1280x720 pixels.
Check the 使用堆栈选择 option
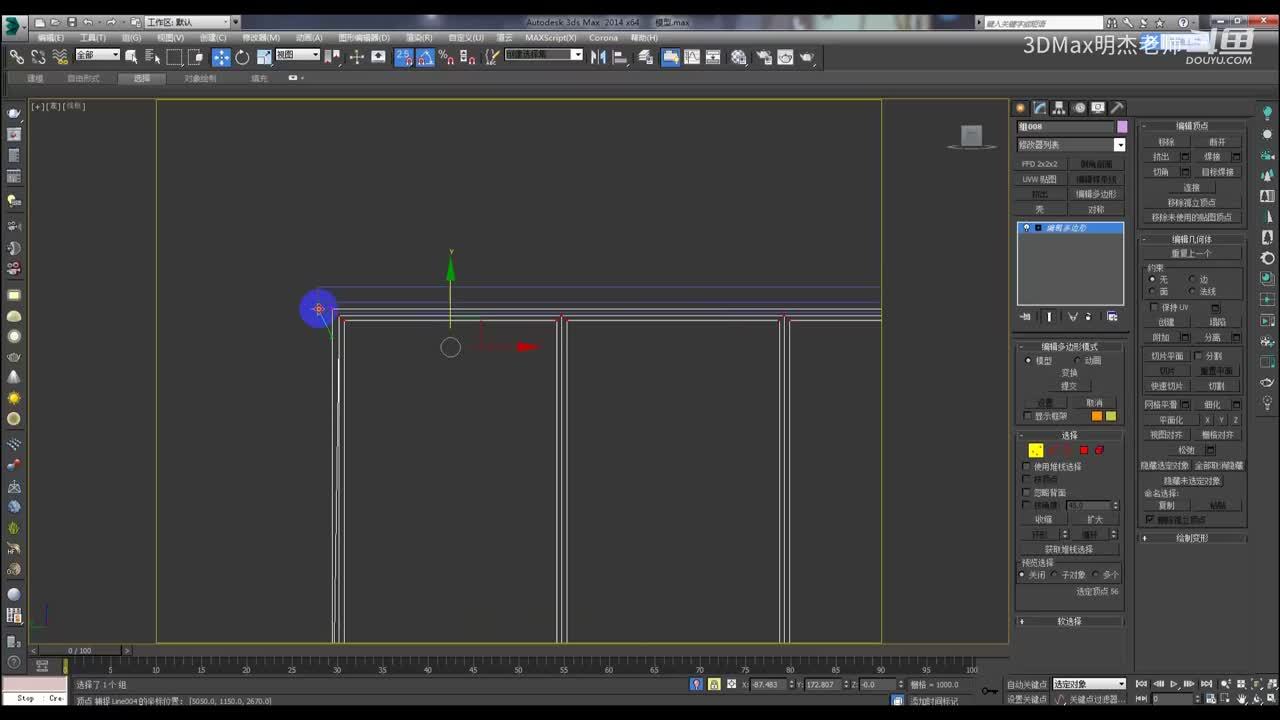click(x=1026, y=467)
